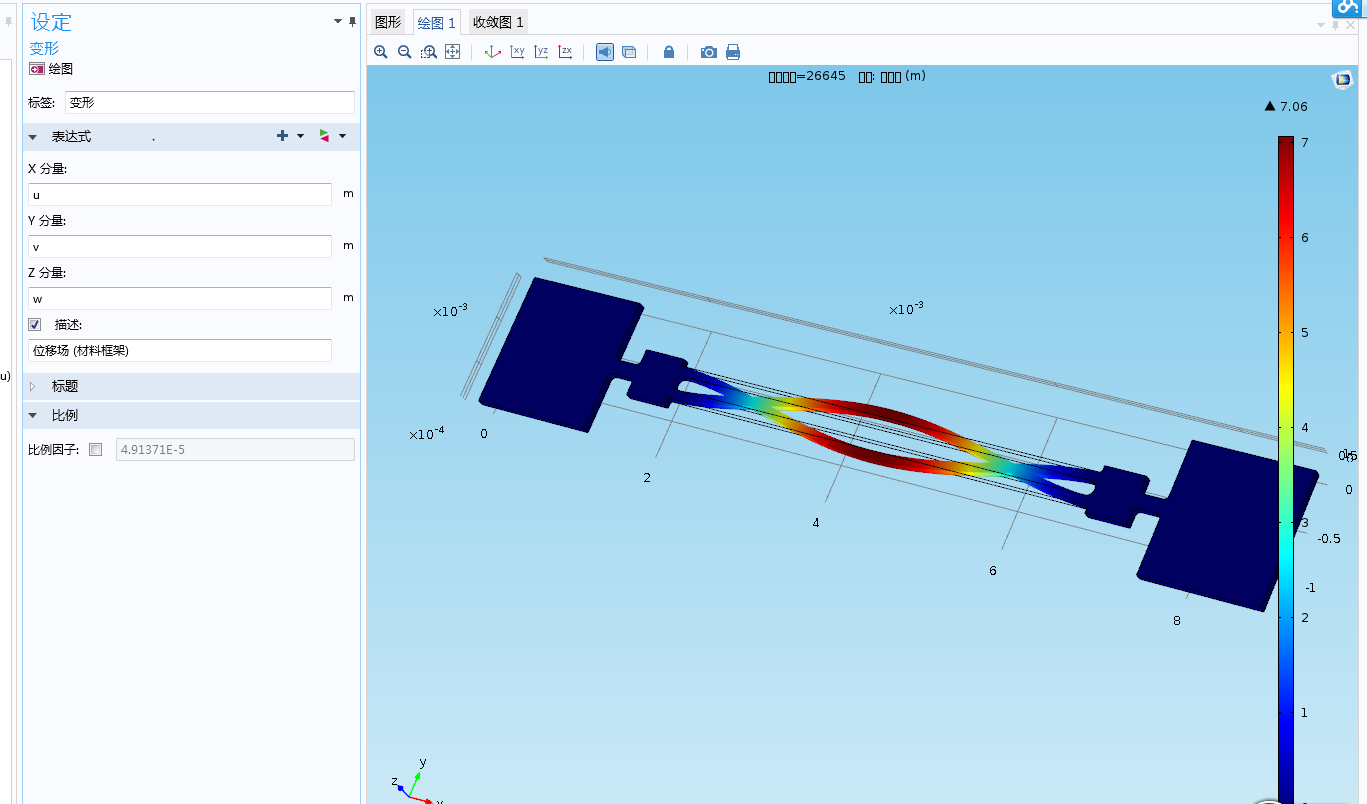
Task: Switch to the xy view
Action: pyautogui.click(x=517, y=52)
